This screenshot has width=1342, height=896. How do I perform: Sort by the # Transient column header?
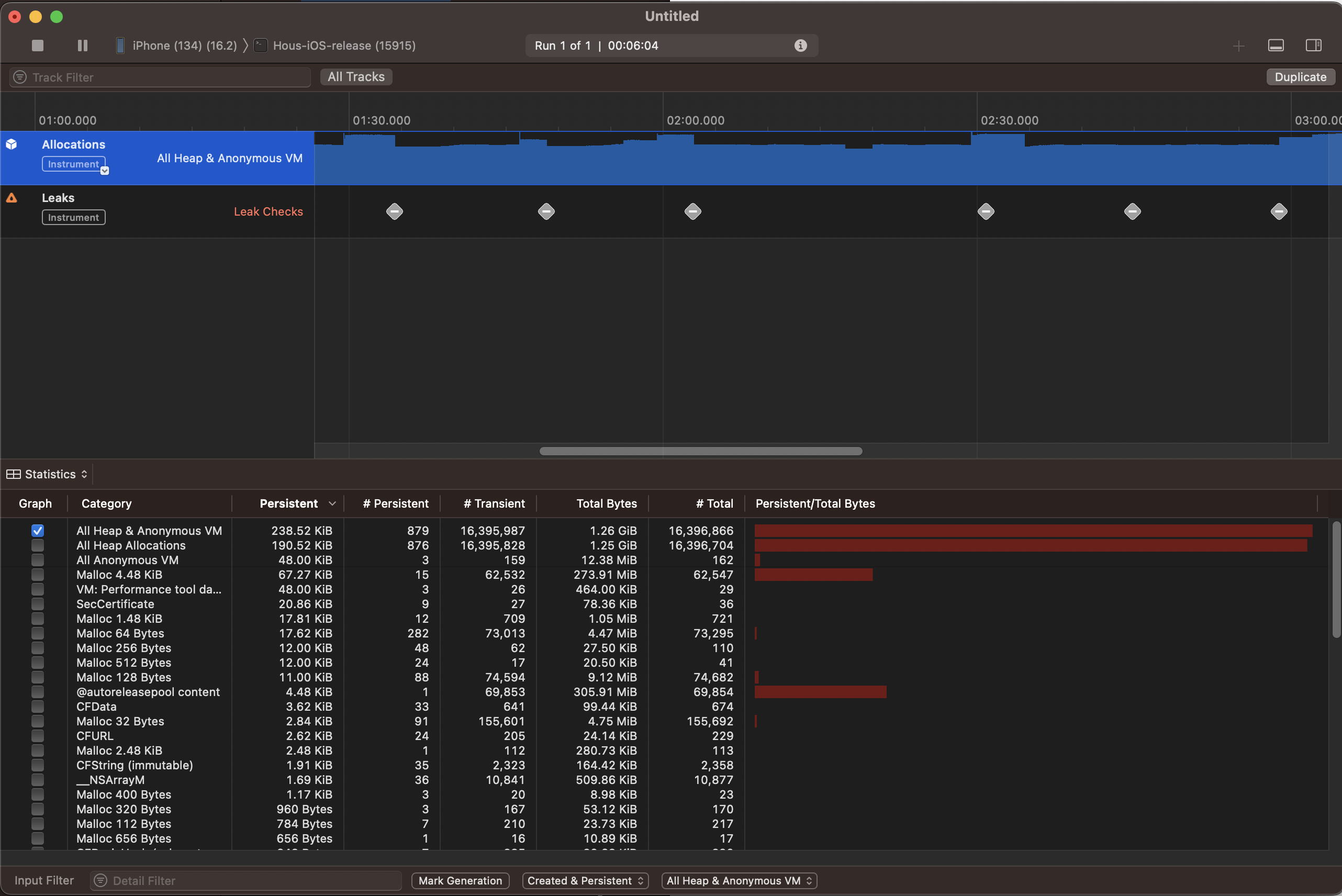[494, 503]
